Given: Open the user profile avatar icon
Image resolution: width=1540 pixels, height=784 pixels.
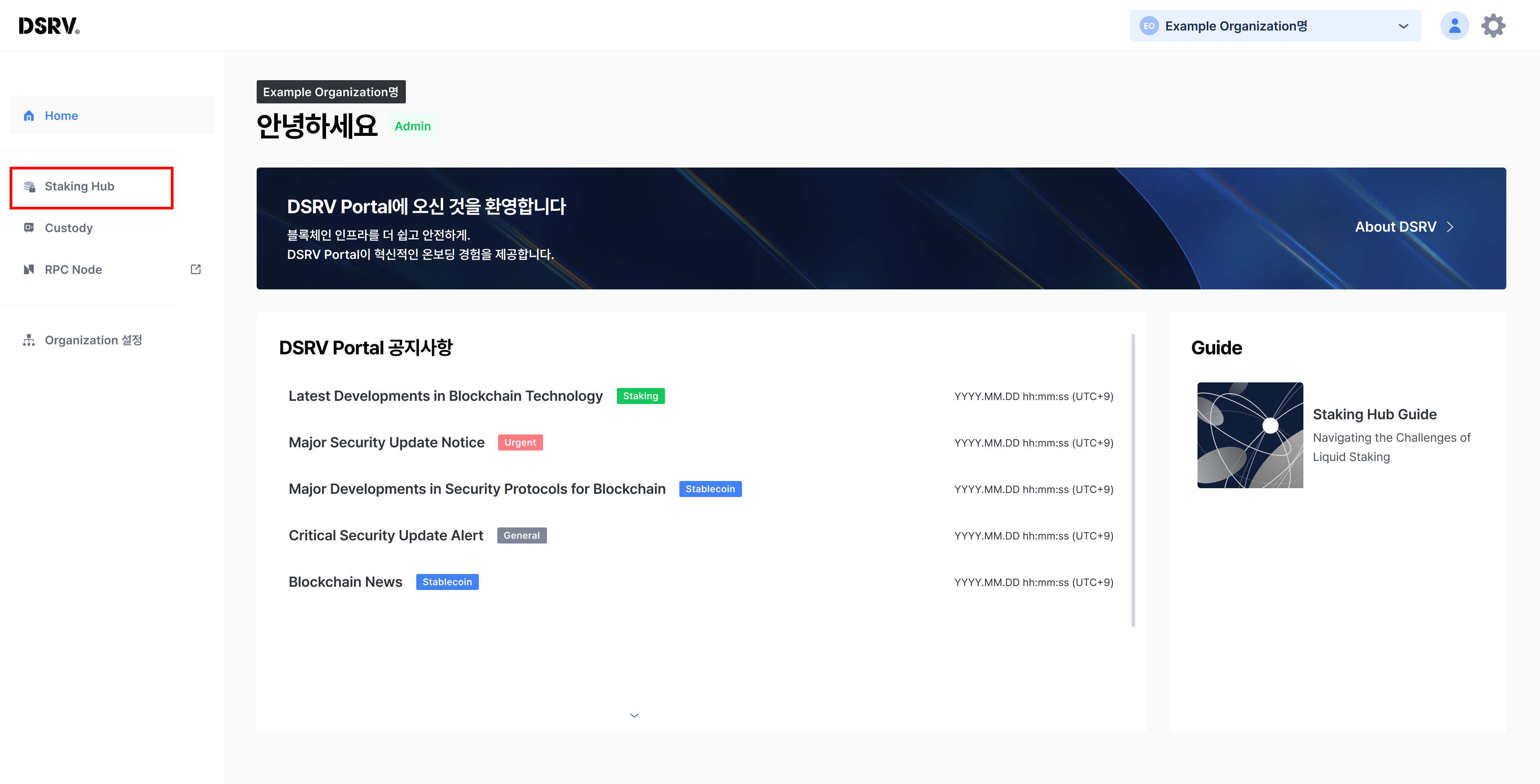Looking at the screenshot, I should coord(1454,26).
